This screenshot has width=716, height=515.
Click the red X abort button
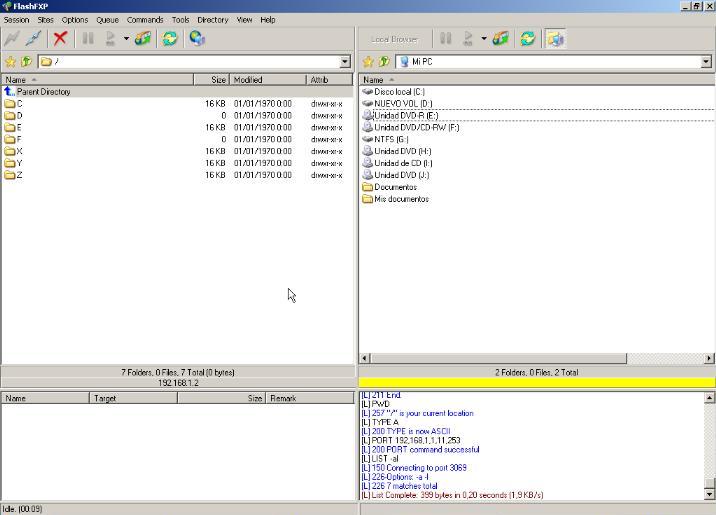point(60,38)
